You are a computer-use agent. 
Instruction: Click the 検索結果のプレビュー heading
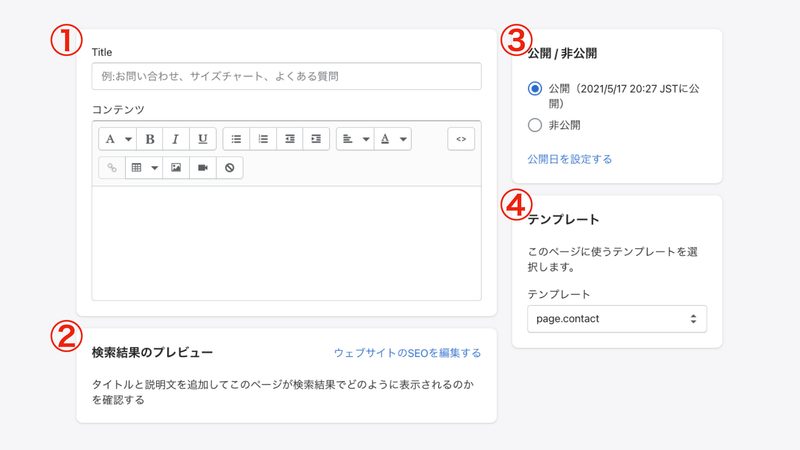[152, 353]
